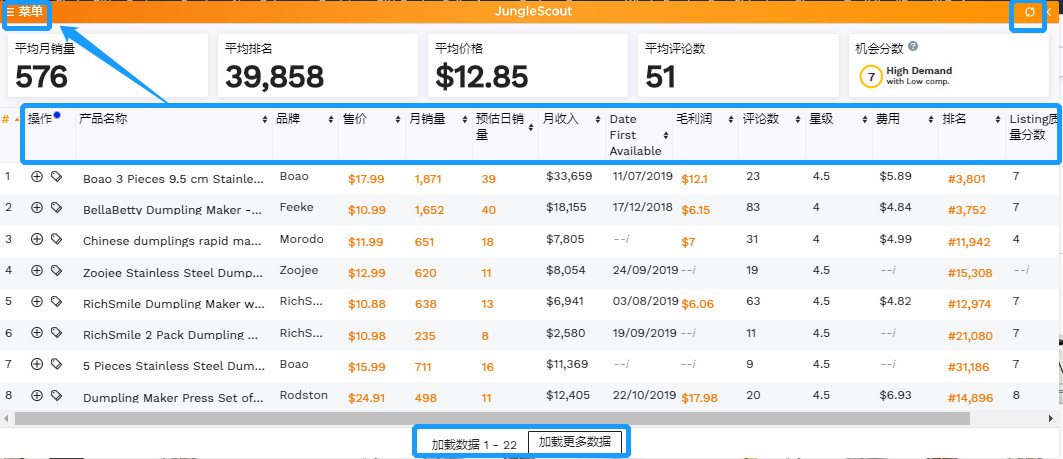Screen dimensions: 1063x459
Task: Click the tag icon for the Zoojee Stainless Steel row
Action: pos(56,270)
